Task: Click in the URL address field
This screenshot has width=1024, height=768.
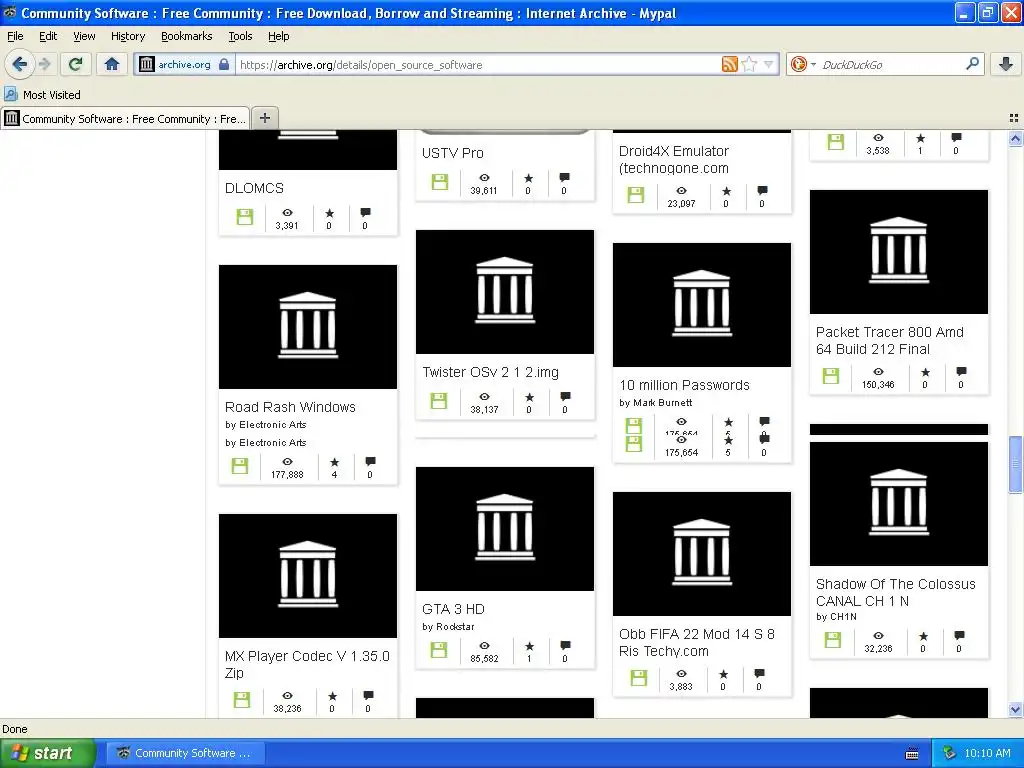Action: pos(477,65)
